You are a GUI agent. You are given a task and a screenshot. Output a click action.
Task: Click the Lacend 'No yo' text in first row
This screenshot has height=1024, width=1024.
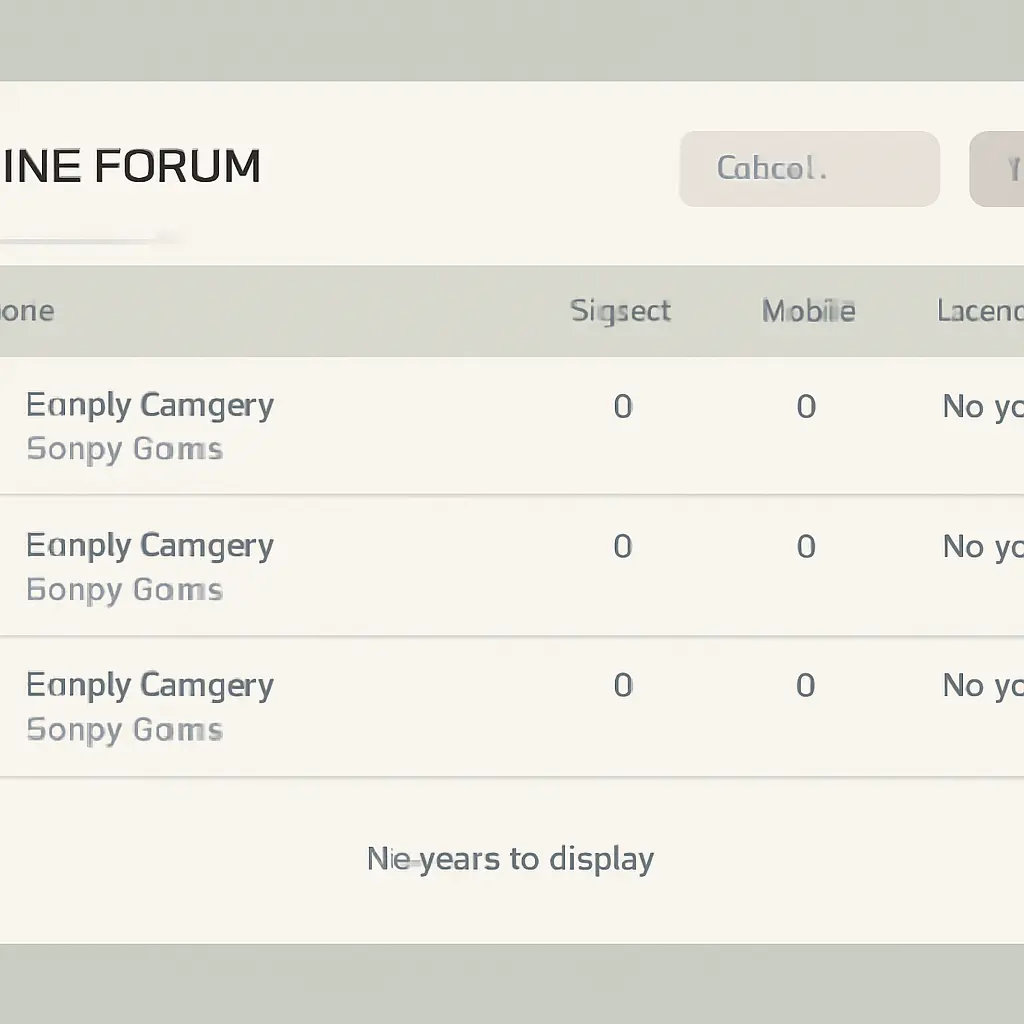point(982,407)
